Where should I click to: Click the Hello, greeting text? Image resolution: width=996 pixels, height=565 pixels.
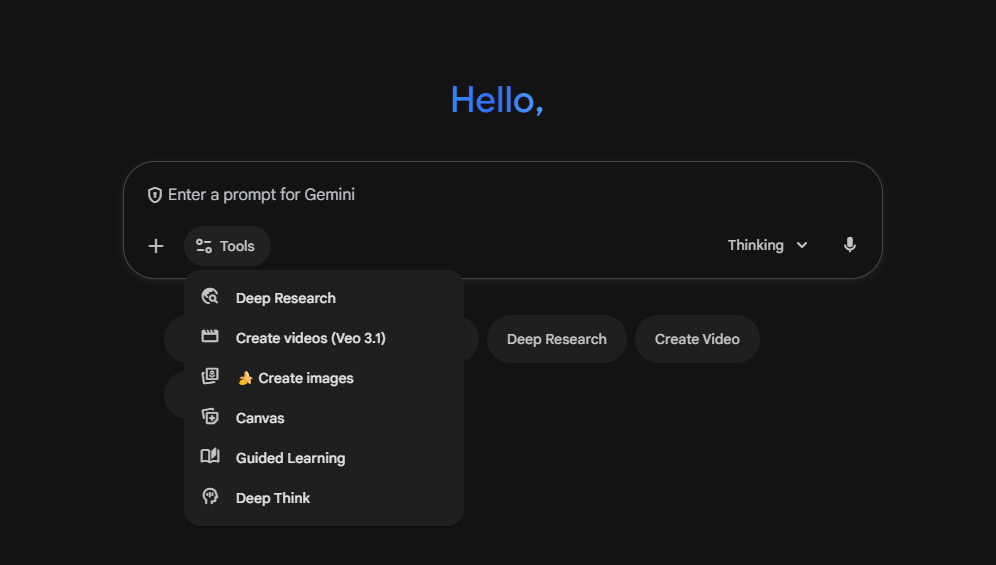coord(497,100)
